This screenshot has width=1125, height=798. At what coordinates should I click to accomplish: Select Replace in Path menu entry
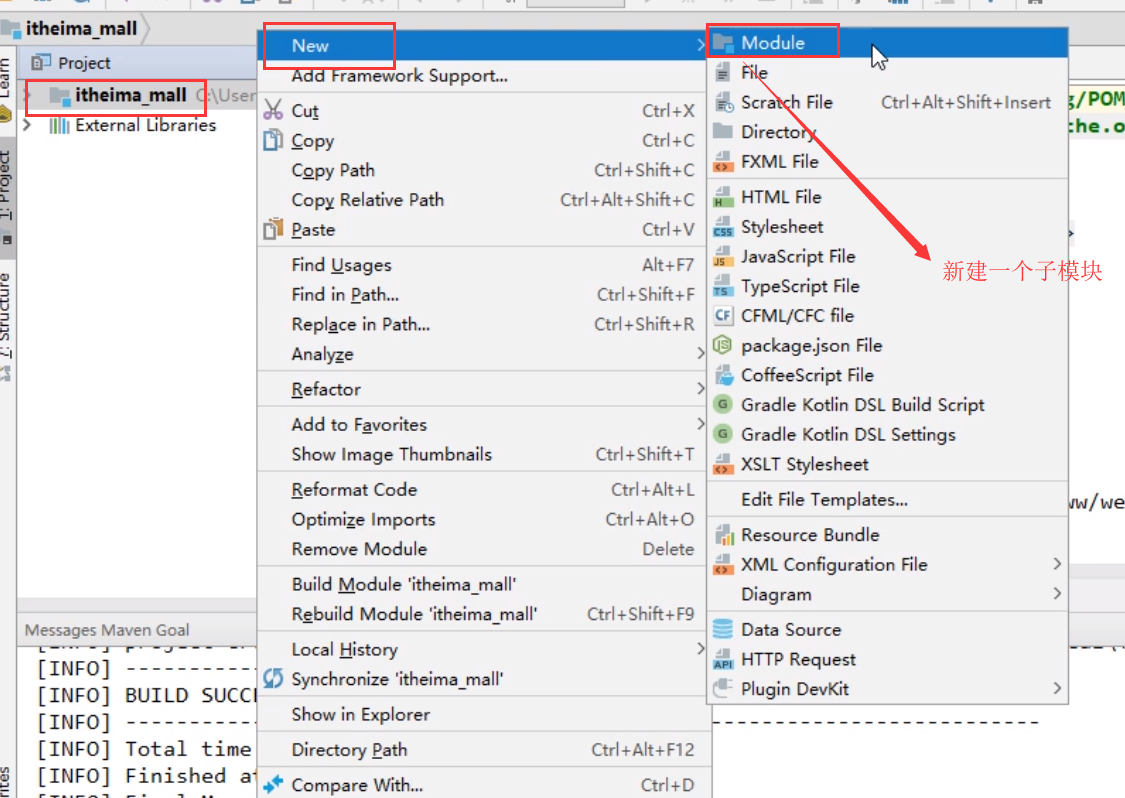point(484,324)
